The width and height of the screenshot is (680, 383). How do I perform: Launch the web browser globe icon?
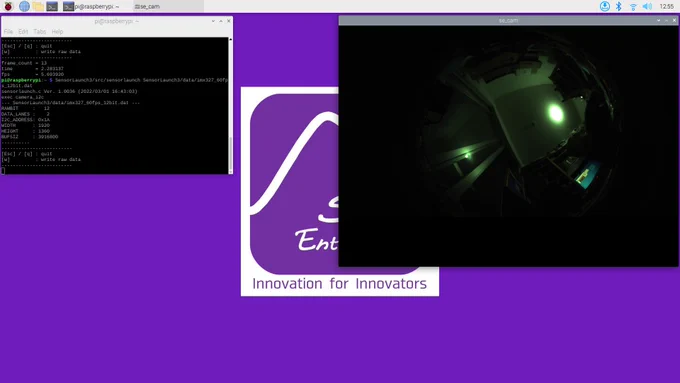coord(24,6)
